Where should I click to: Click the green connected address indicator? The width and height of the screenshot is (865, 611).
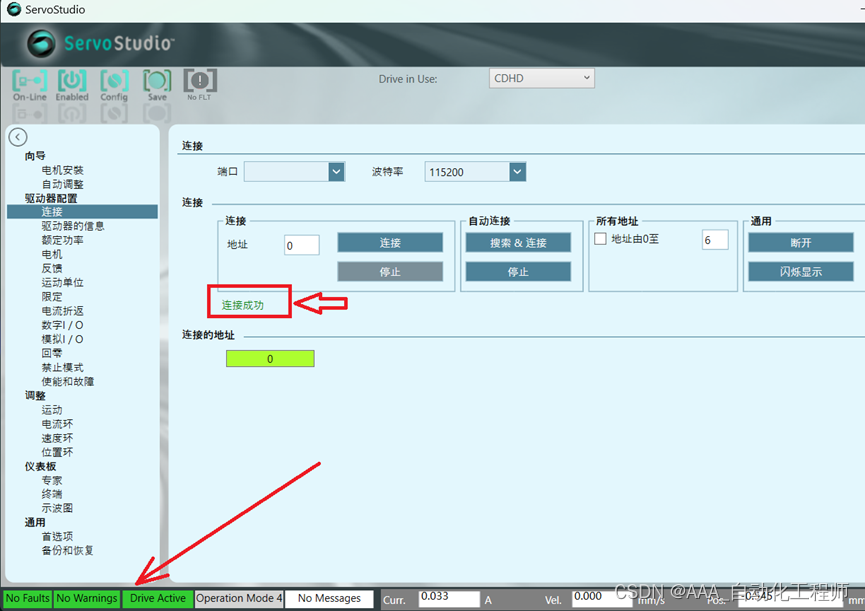[270, 358]
